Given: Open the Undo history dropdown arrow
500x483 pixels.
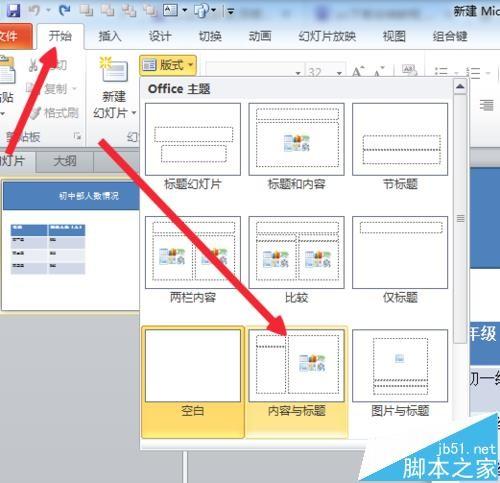Looking at the screenshot, I should coord(49,10).
